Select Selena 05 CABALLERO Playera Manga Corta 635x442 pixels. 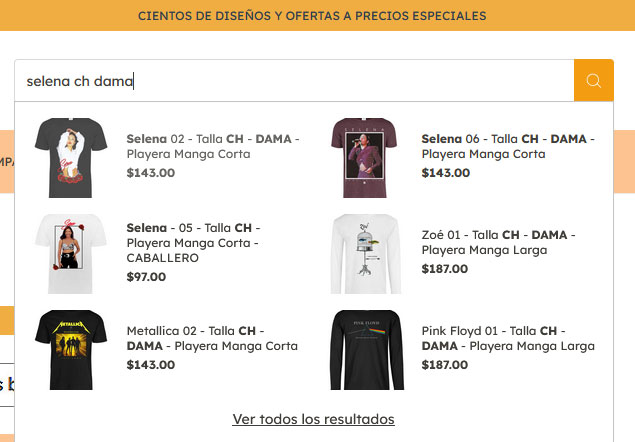coord(193,243)
